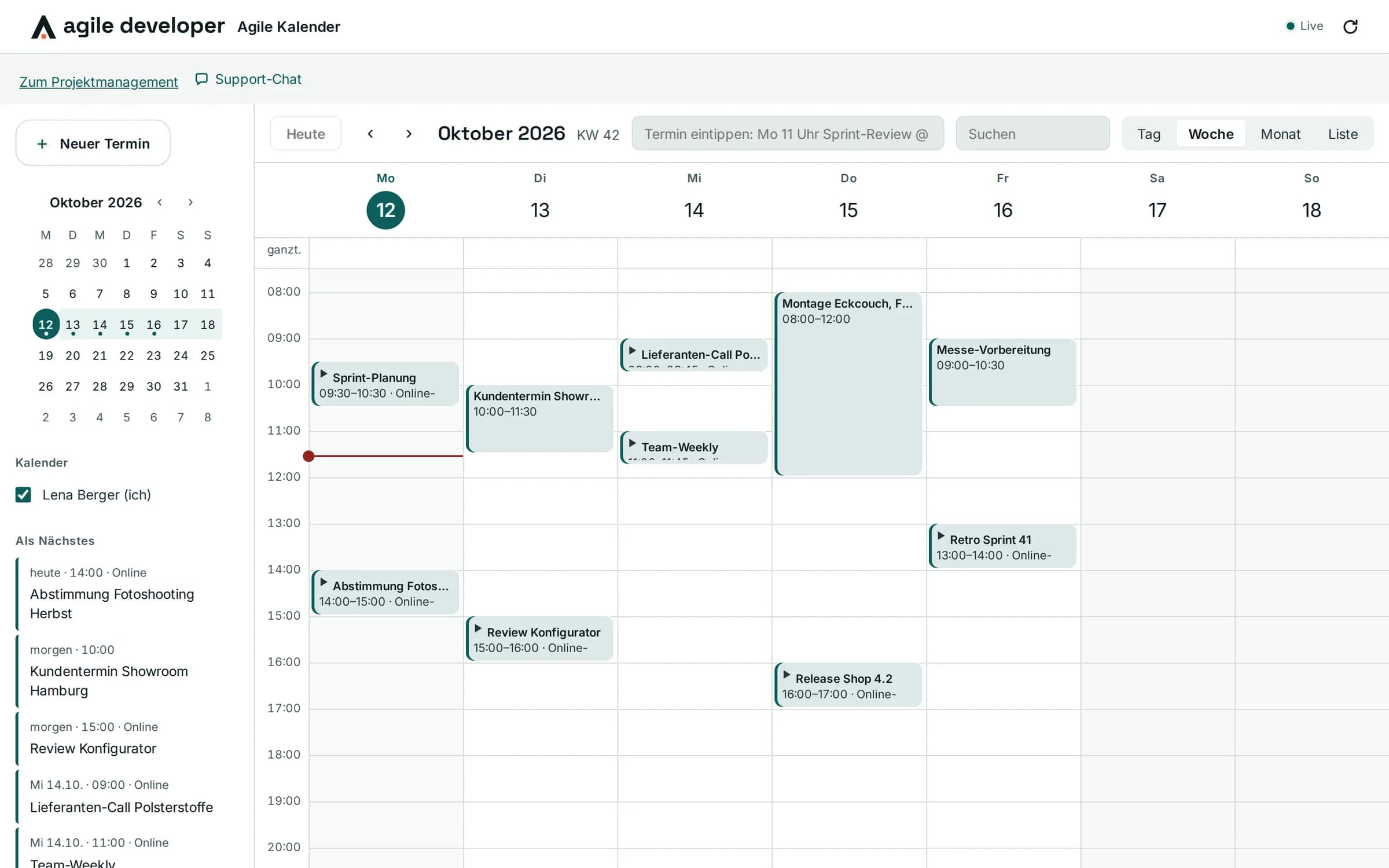Click play icon on Retro Sprint 41
The width and height of the screenshot is (1389, 868).
point(941,536)
